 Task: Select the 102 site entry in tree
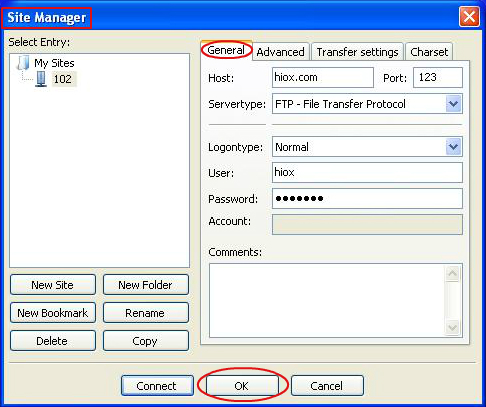[x=63, y=79]
